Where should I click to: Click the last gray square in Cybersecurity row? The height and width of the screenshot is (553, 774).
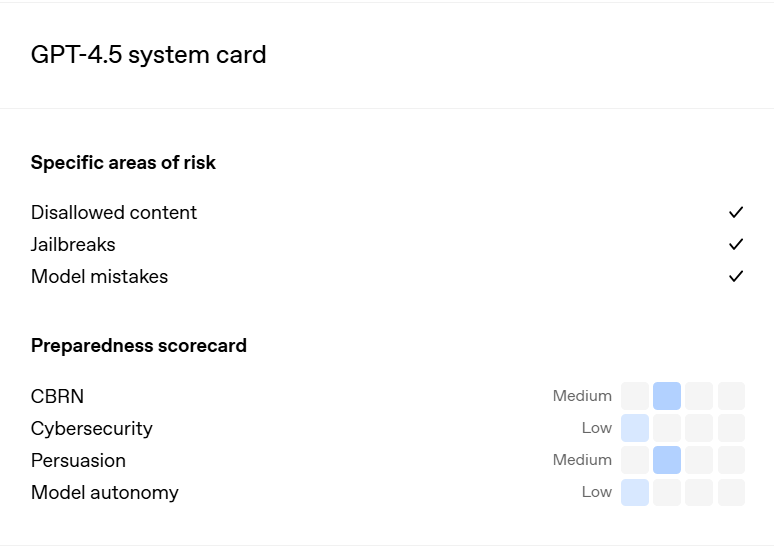[x=731, y=428]
